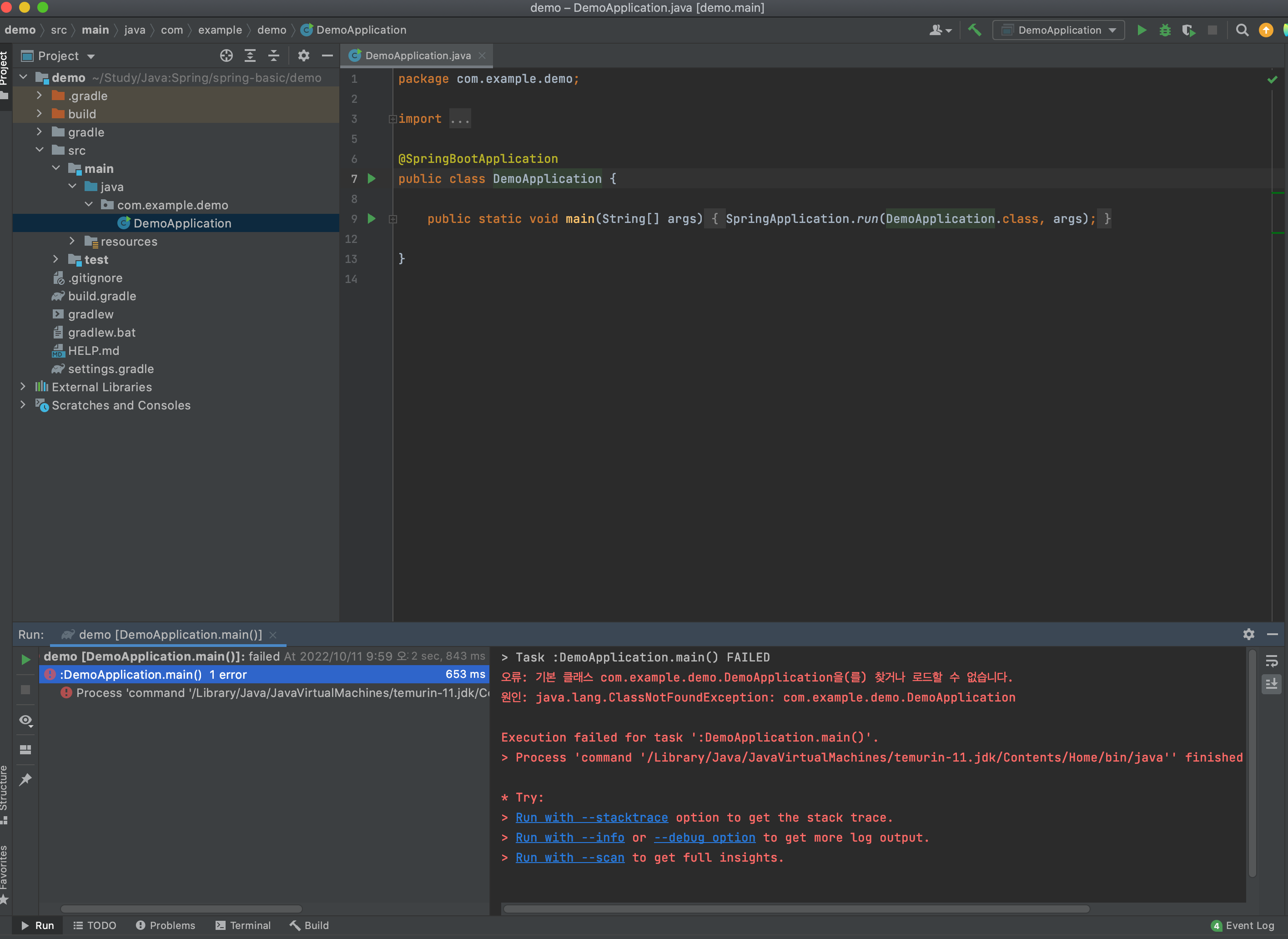
Task: Toggle fold of the main method body
Action: [x=392, y=219]
